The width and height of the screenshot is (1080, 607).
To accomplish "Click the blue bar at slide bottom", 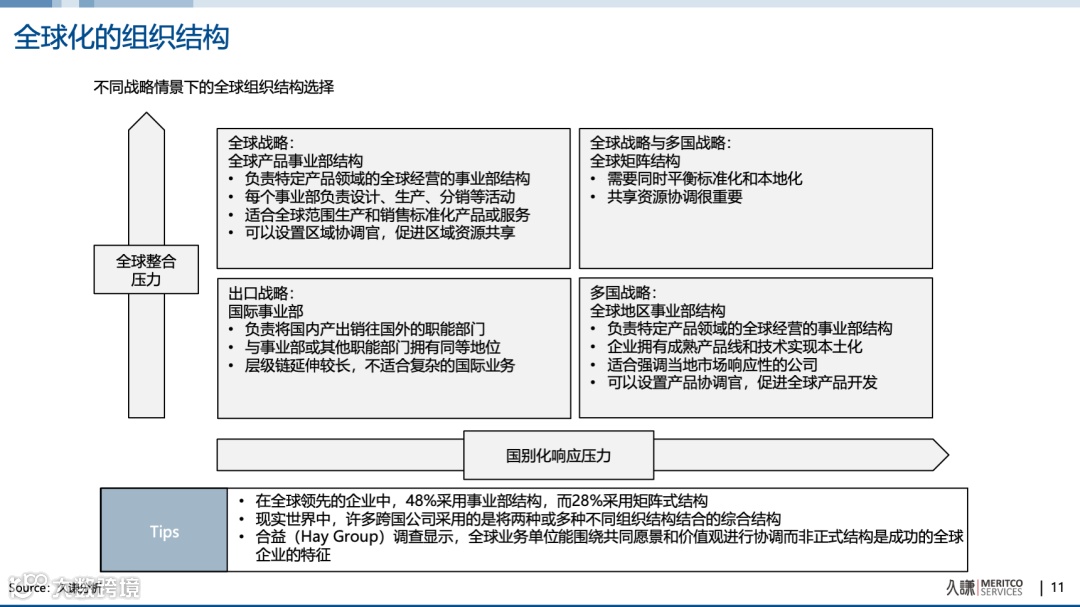I will tap(540, 602).
